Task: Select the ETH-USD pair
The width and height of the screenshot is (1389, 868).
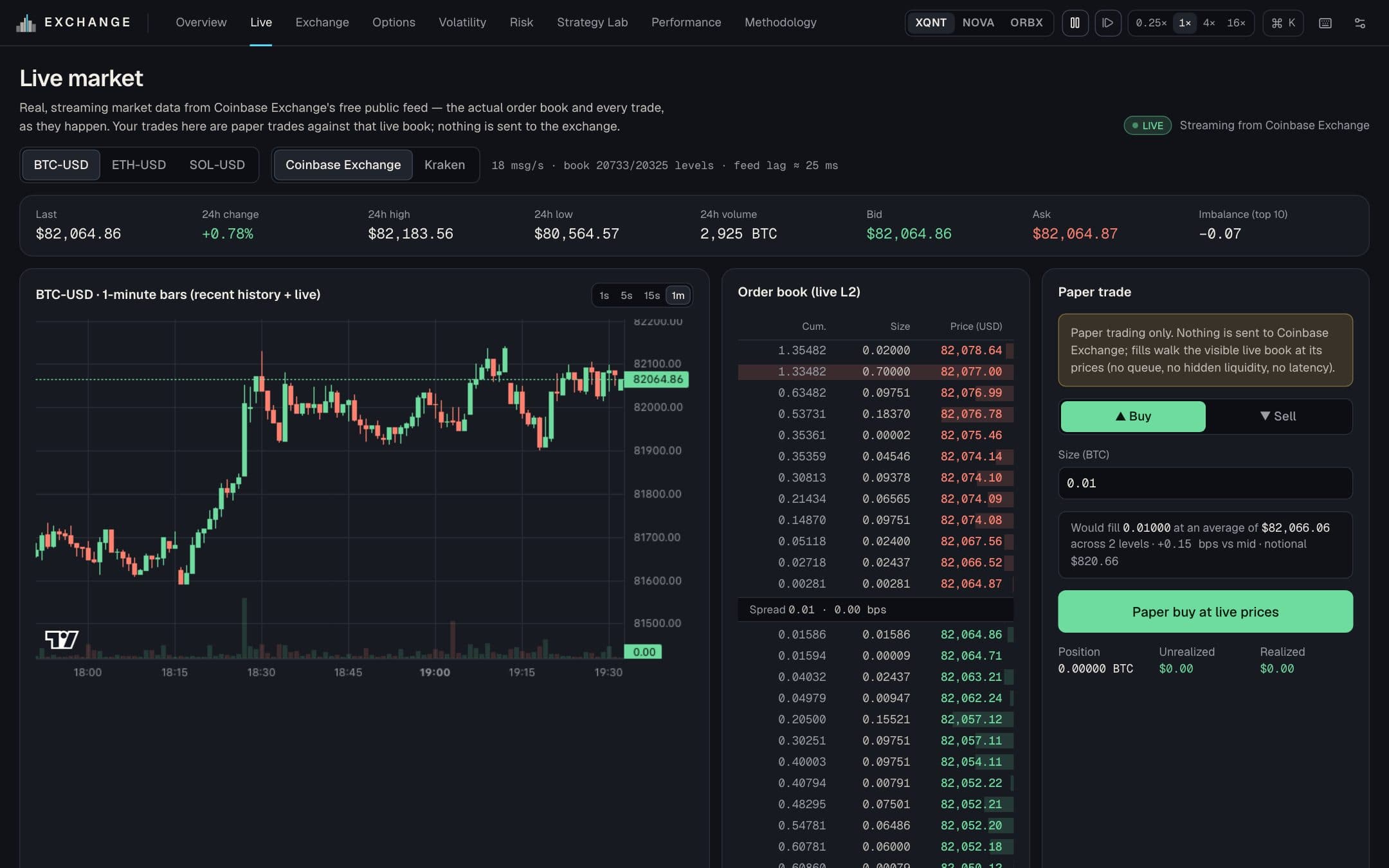Action: 139,165
